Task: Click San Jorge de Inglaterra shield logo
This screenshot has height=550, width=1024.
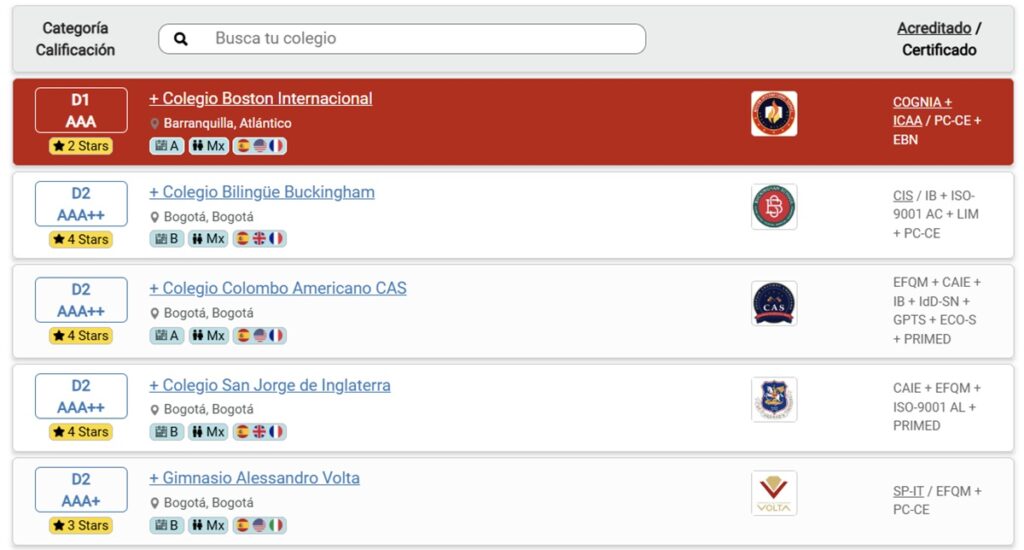Action: [x=774, y=399]
